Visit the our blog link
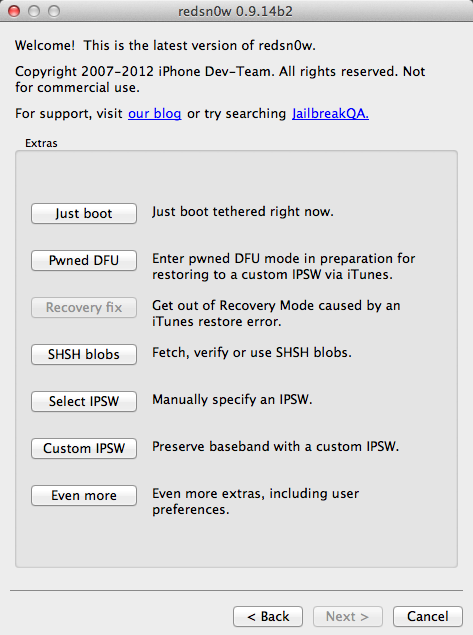This screenshot has width=473, height=635. tap(154, 114)
